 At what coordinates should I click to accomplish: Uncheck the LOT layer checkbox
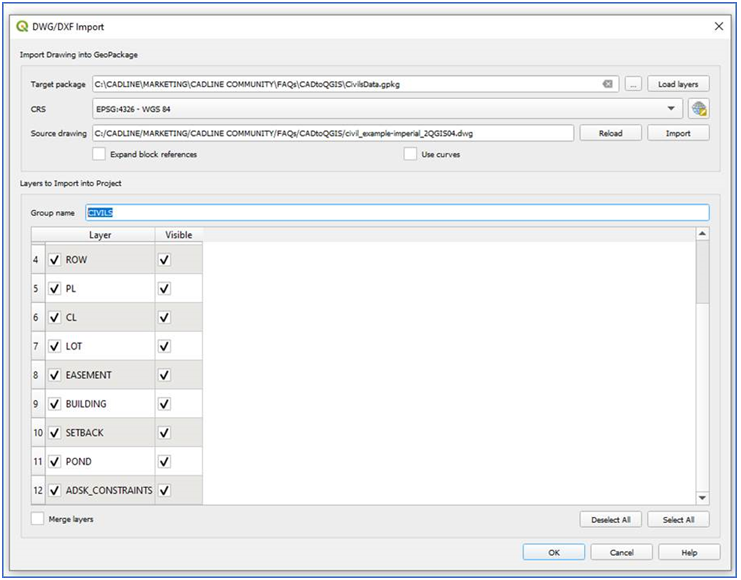(x=55, y=346)
